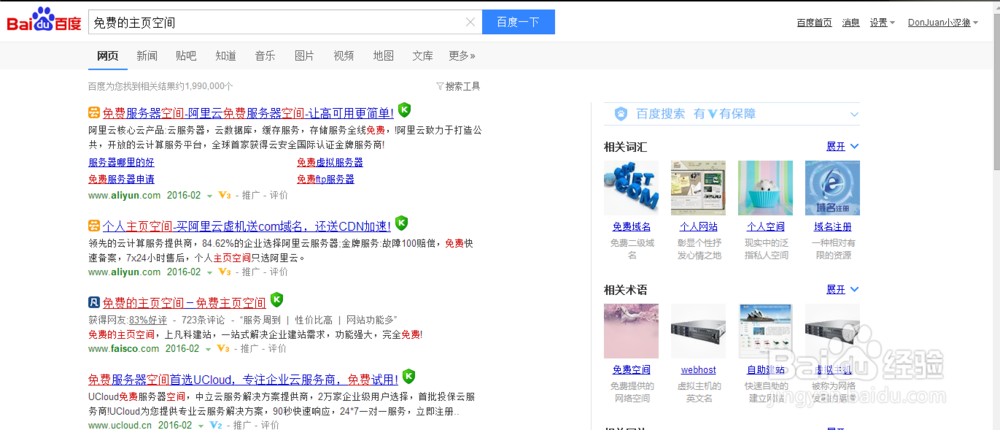Screen dimensions: 1000x430
Task: Open the www.ucloud.cn URL text
Action: pos(120,425)
